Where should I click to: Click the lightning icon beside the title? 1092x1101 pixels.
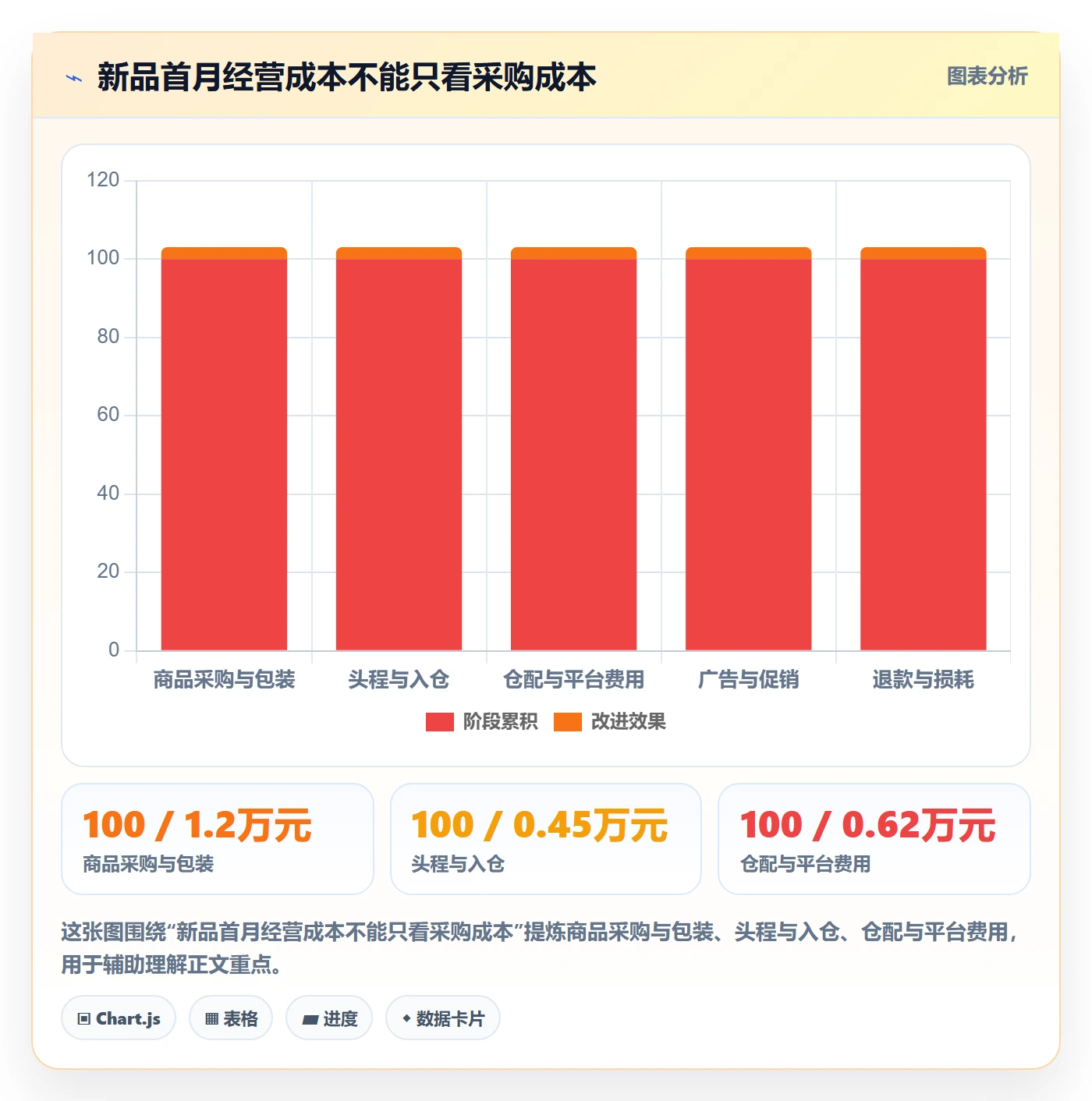pyautogui.click(x=74, y=78)
